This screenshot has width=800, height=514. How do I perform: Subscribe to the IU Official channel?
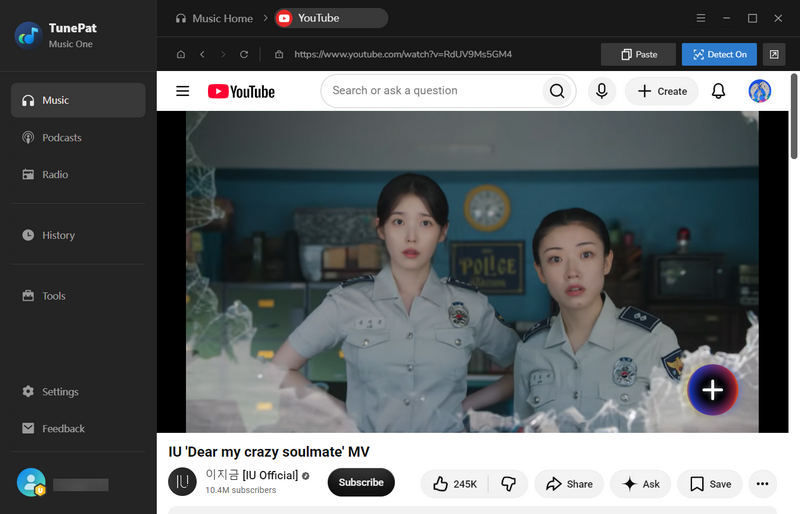coord(361,482)
